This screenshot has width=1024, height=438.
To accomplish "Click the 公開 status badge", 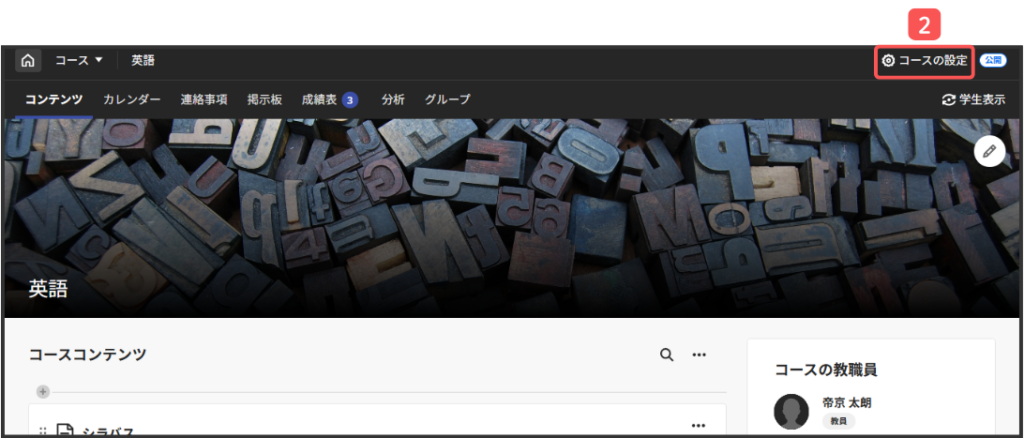I will [993, 61].
